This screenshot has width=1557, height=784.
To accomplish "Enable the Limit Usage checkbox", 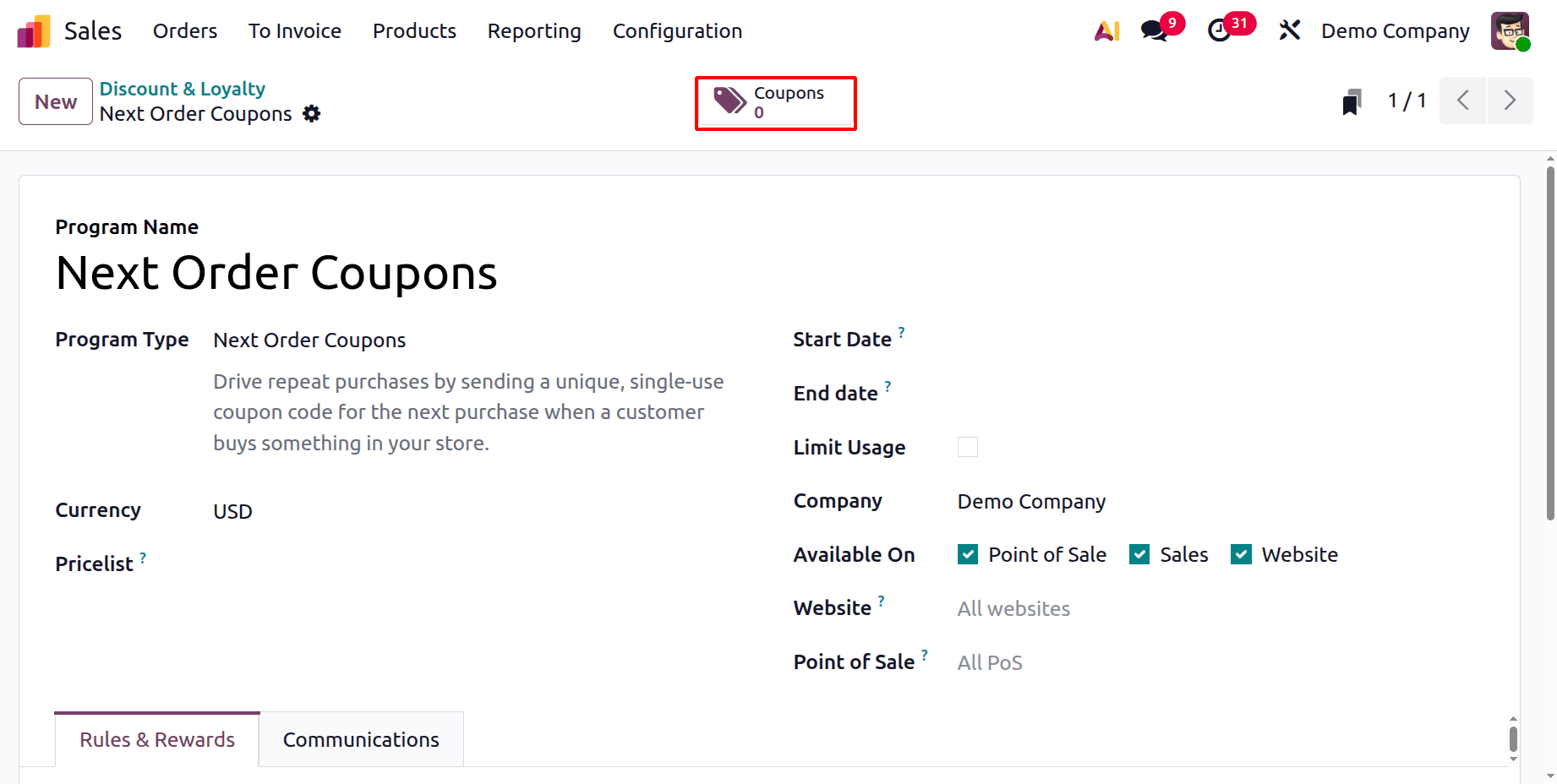I will [967, 446].
